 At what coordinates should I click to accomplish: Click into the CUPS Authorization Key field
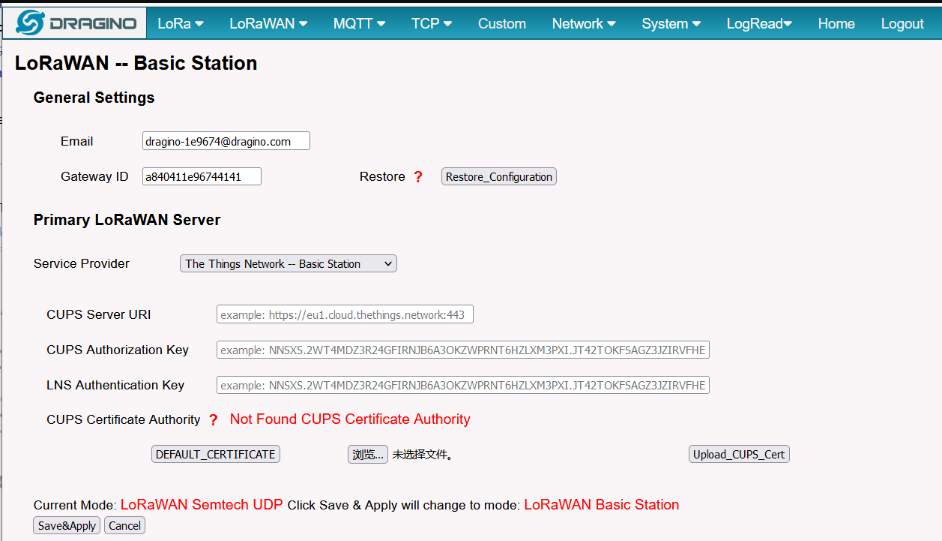[x=463, y=350]
